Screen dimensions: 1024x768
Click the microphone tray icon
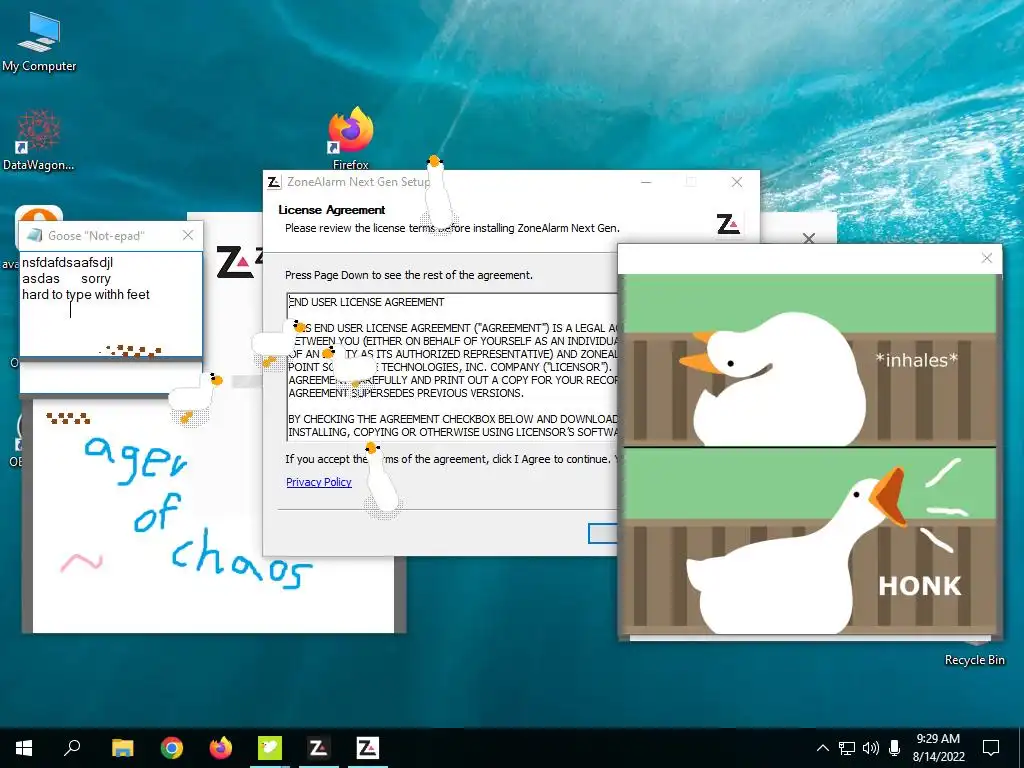coord(895,748)
